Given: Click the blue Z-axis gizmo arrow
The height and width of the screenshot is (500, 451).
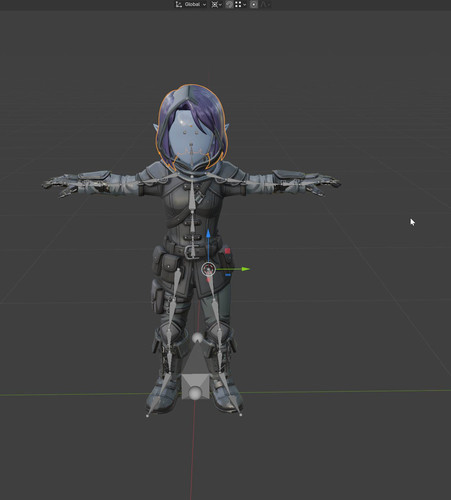Looking at the screenshot, I should 208,233.
